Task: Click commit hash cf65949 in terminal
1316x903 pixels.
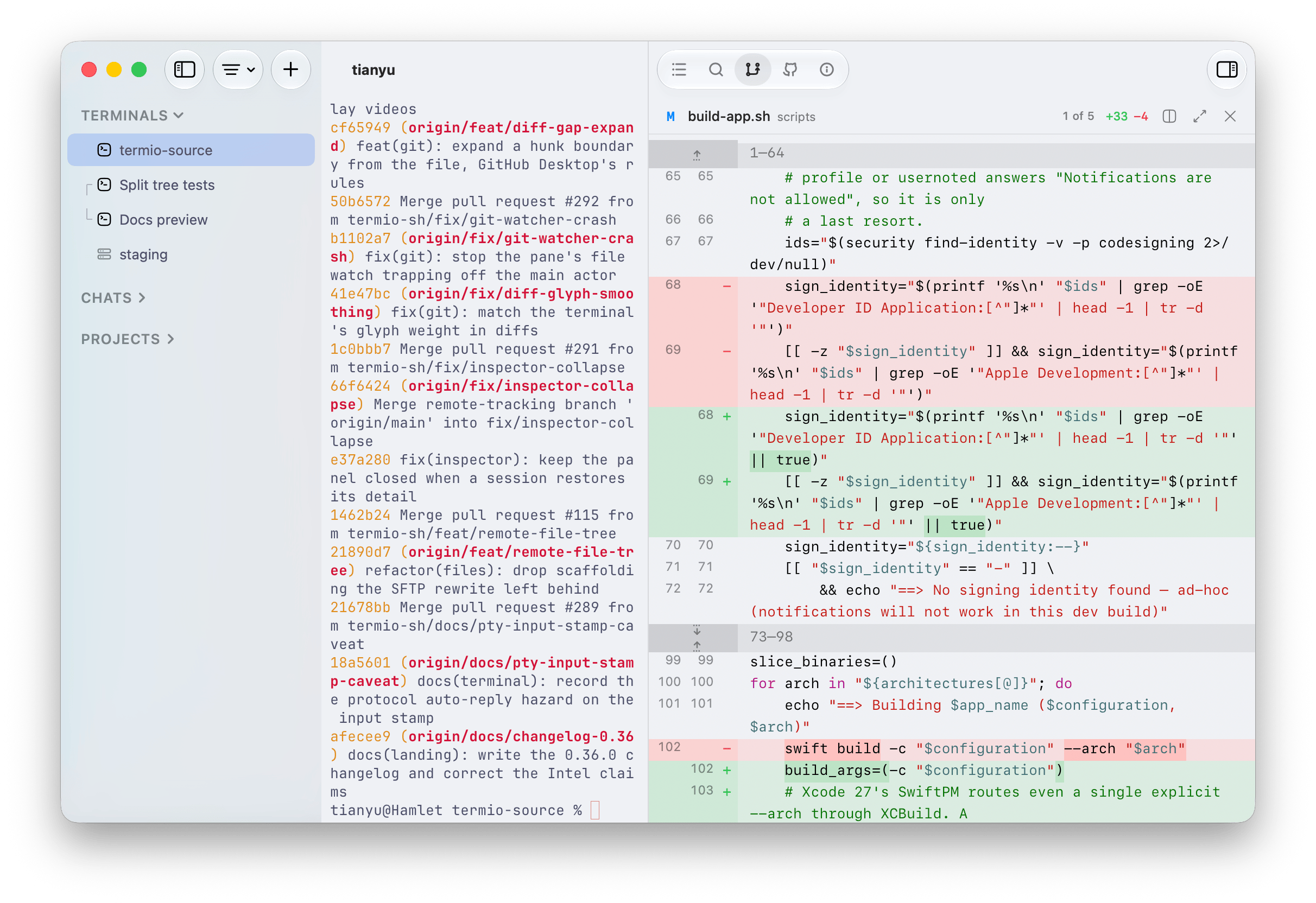Action: click(x=360, y=128)
